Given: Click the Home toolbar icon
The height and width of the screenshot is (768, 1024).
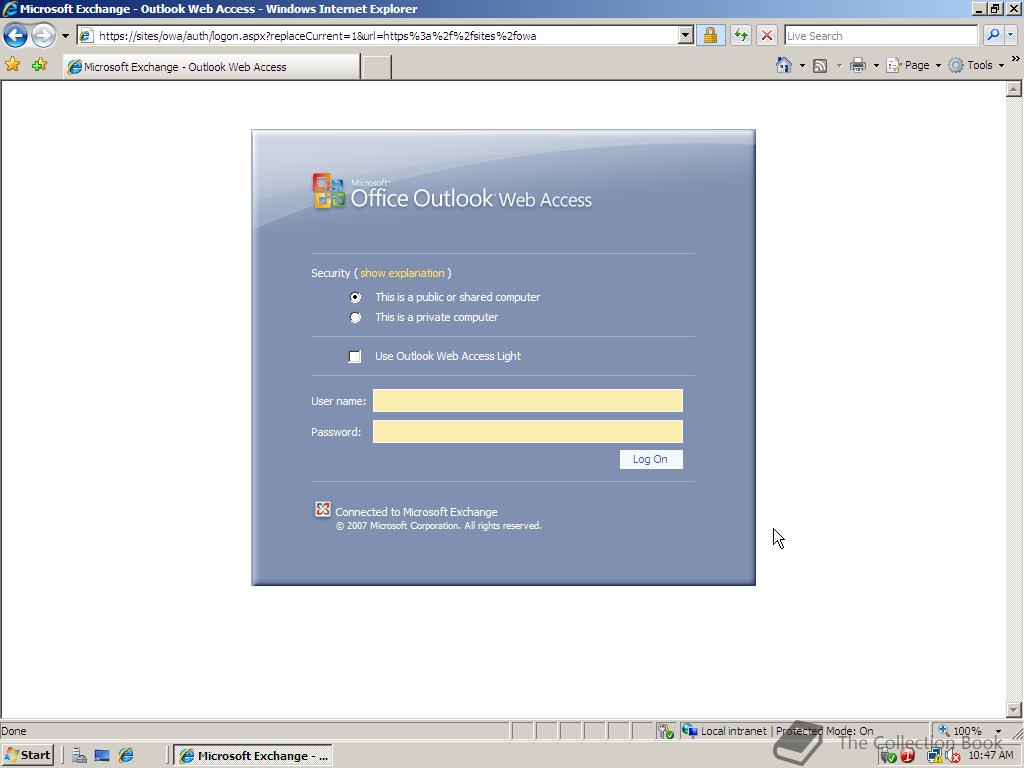Looking at the screenshot, I should pyautogui.click(x=784, y=65).
